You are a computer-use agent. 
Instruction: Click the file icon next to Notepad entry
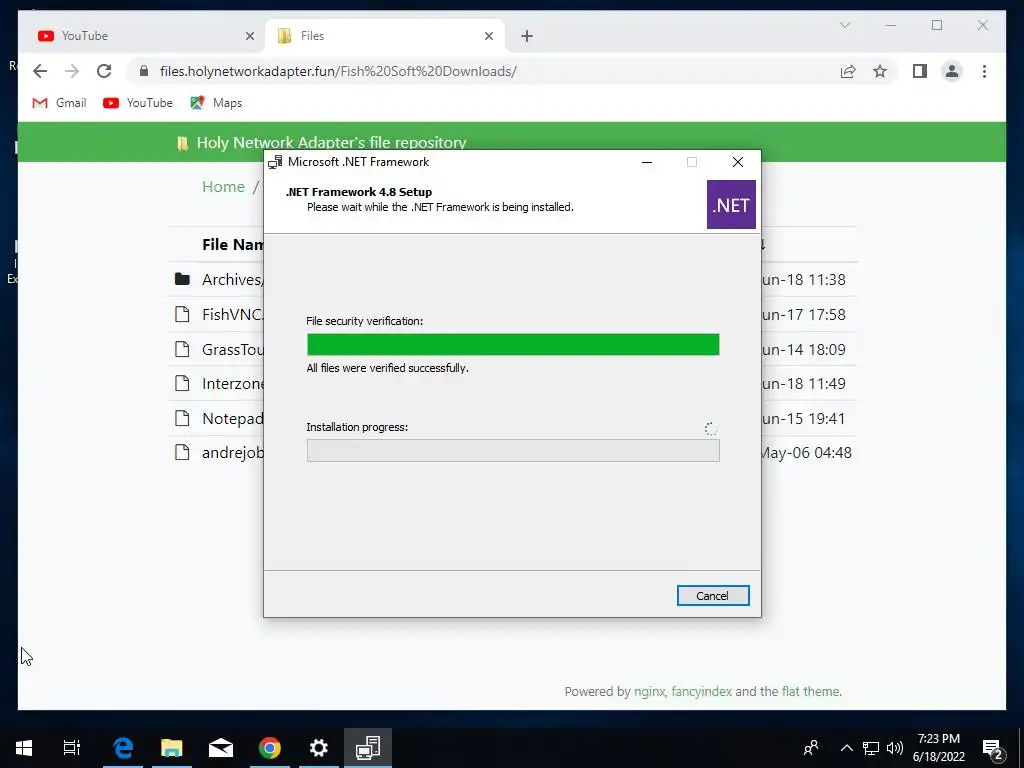coord(182,418)
